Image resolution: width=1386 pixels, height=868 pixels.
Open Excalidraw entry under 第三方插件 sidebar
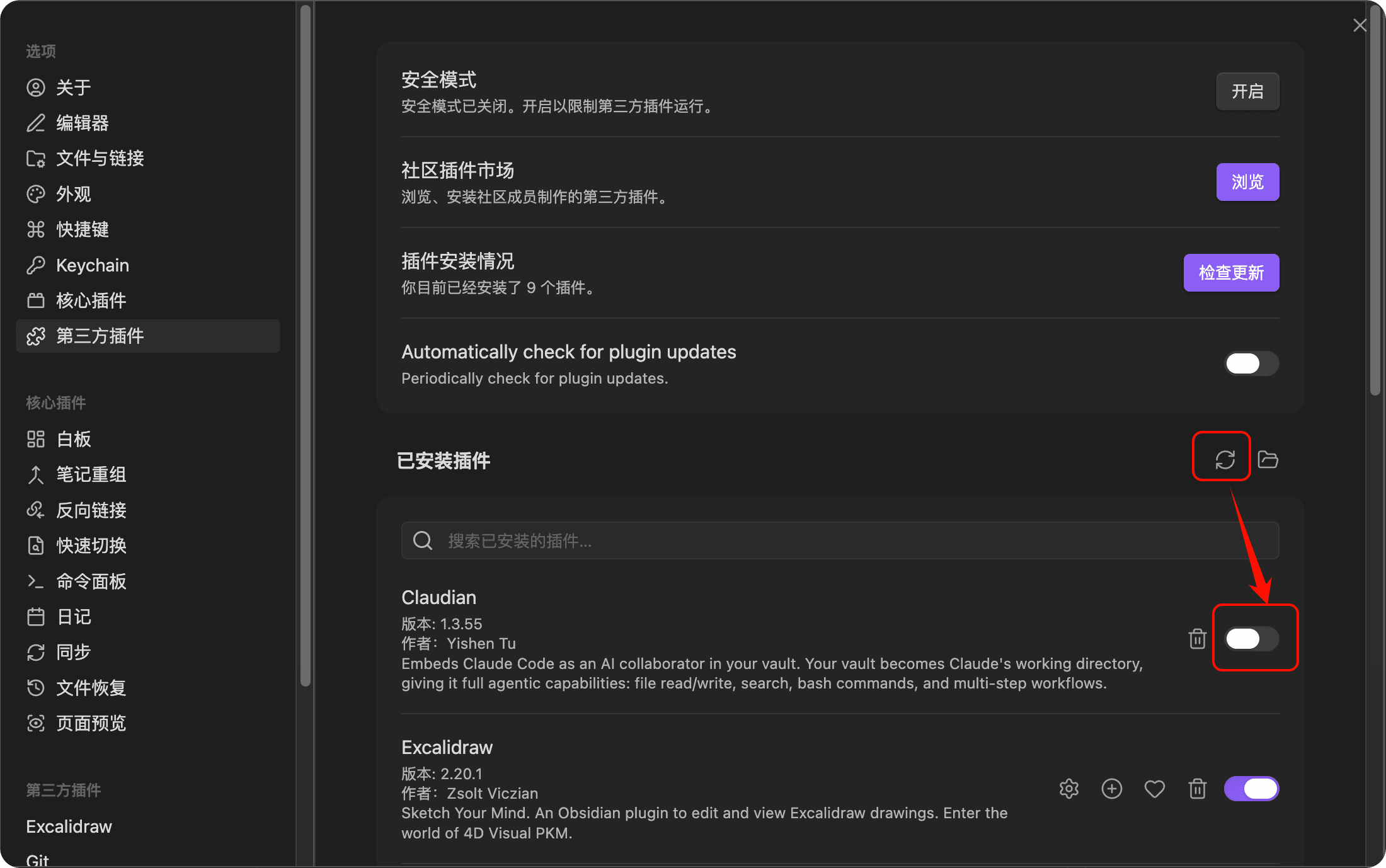(x=69, y=826)
